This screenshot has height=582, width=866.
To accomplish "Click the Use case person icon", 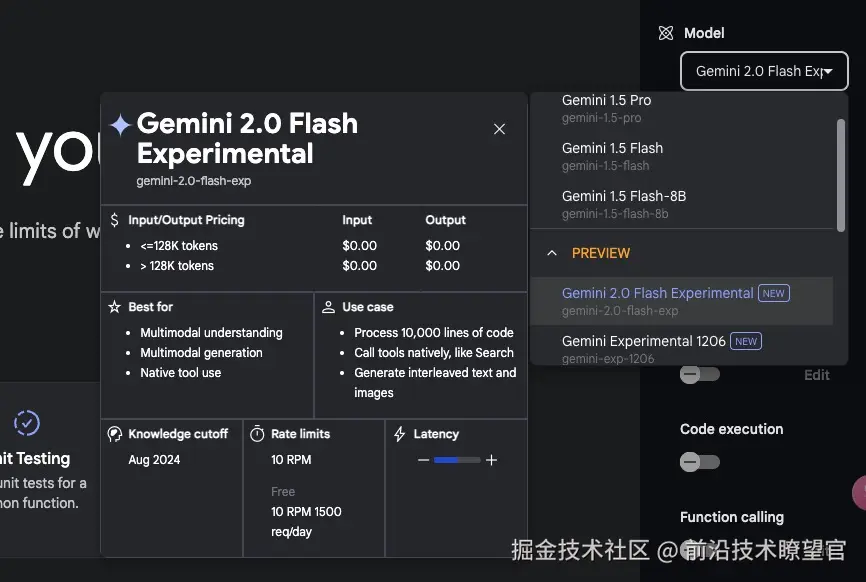I will pyautogui.click(x=329, y=307).
